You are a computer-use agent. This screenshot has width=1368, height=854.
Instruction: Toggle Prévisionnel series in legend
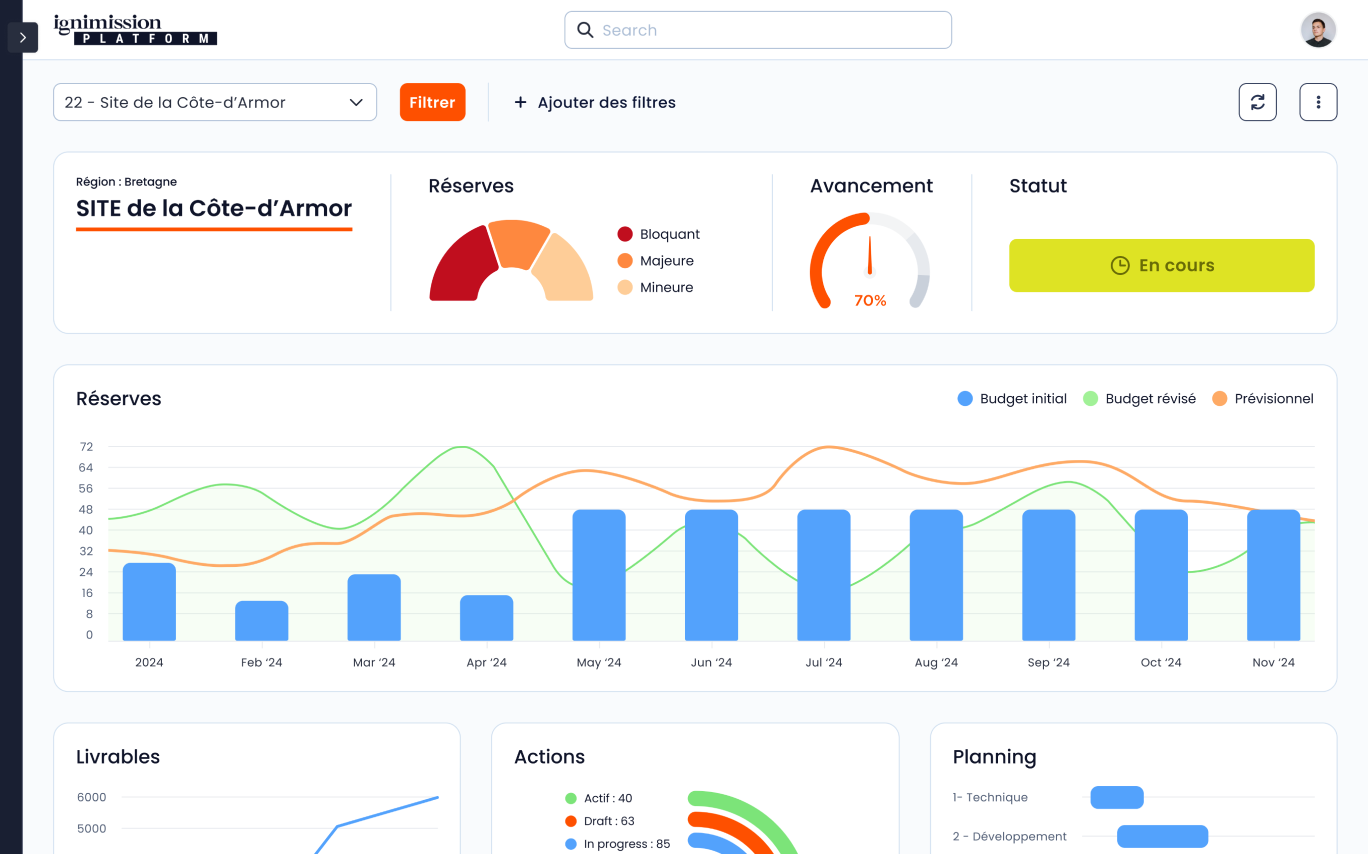[x=1262, y=399]
